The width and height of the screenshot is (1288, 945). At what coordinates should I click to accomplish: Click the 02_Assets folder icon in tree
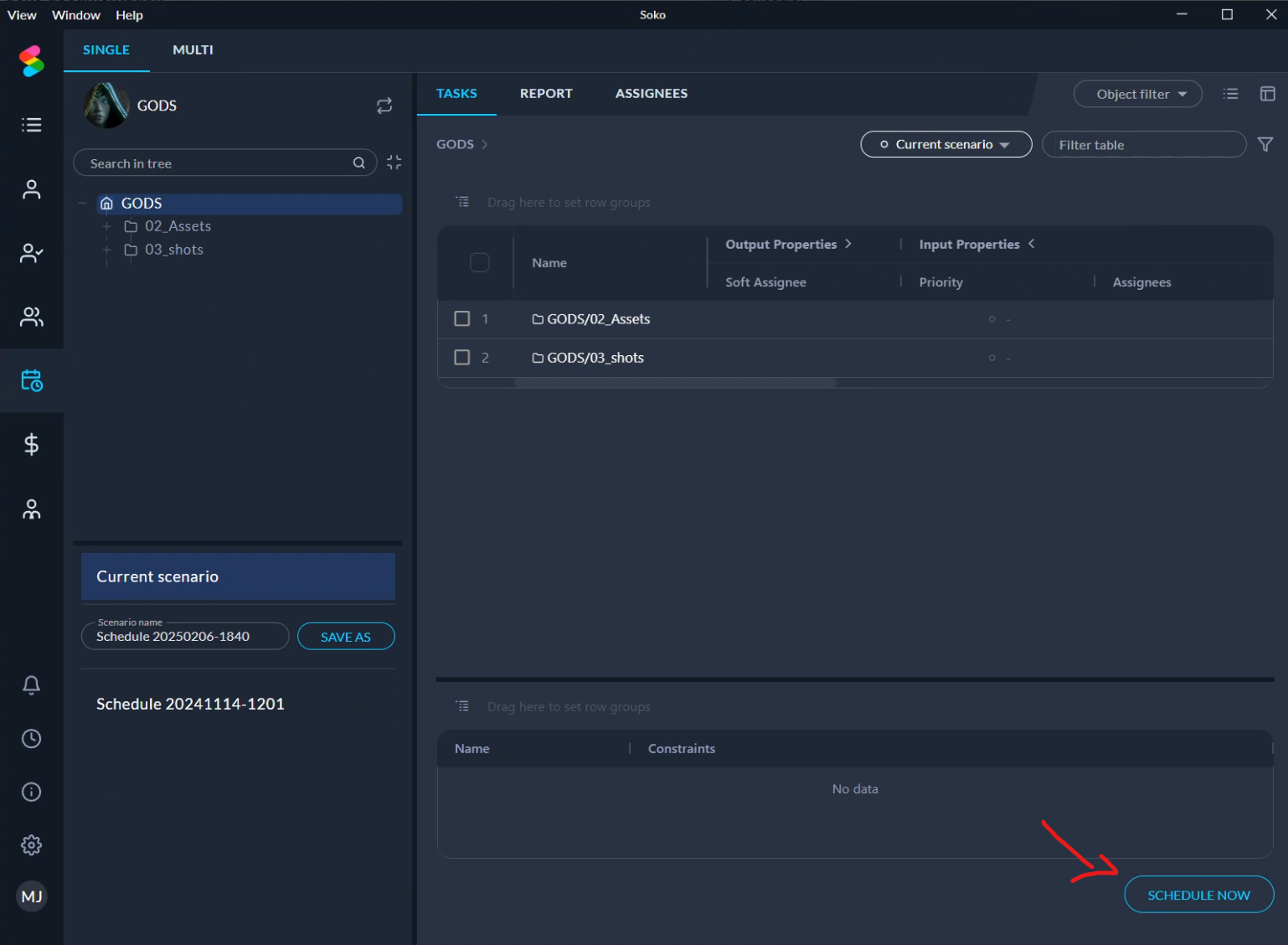click(131, 226)
